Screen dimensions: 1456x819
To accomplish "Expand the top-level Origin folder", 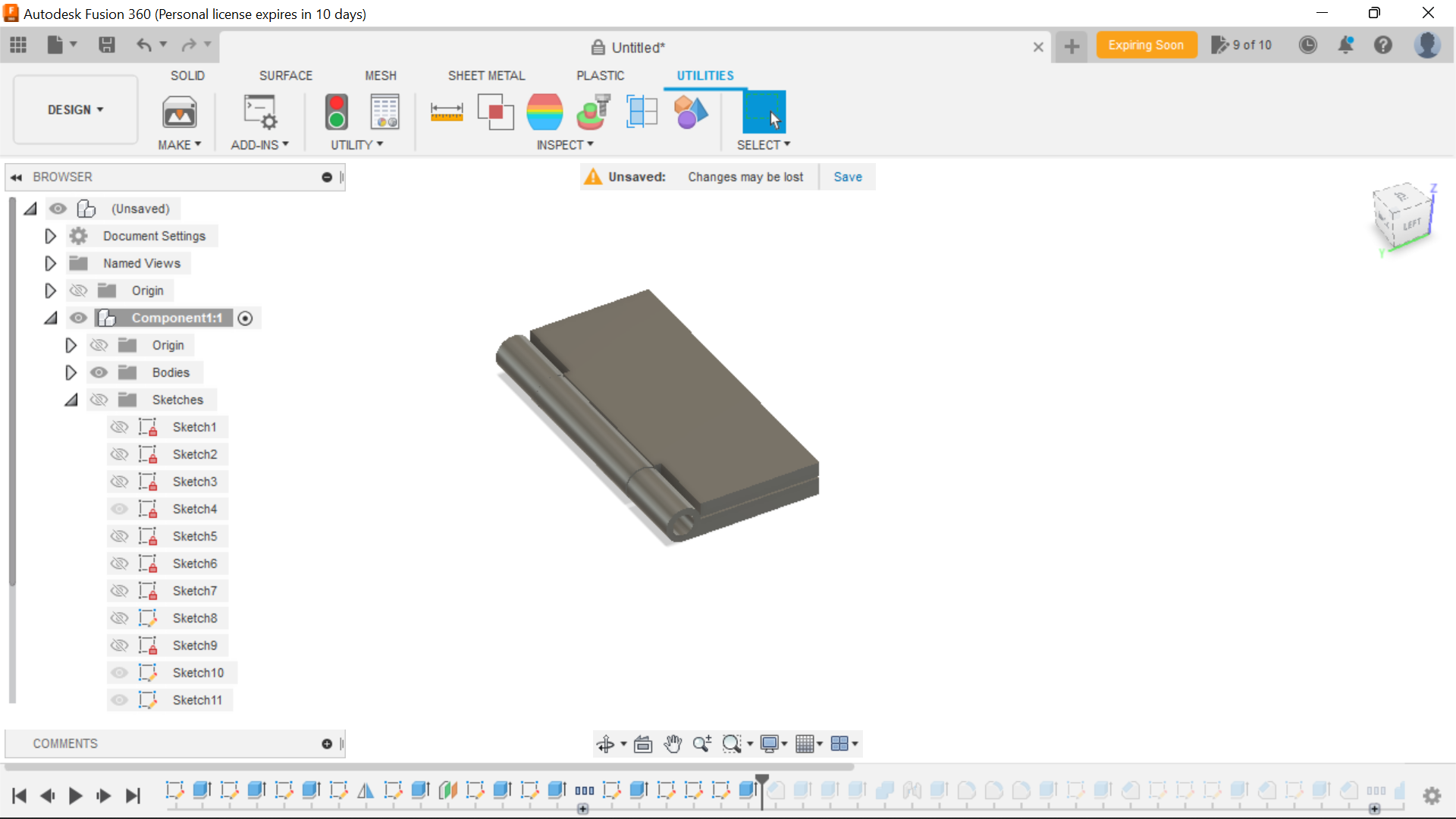I will click(50, 290).
